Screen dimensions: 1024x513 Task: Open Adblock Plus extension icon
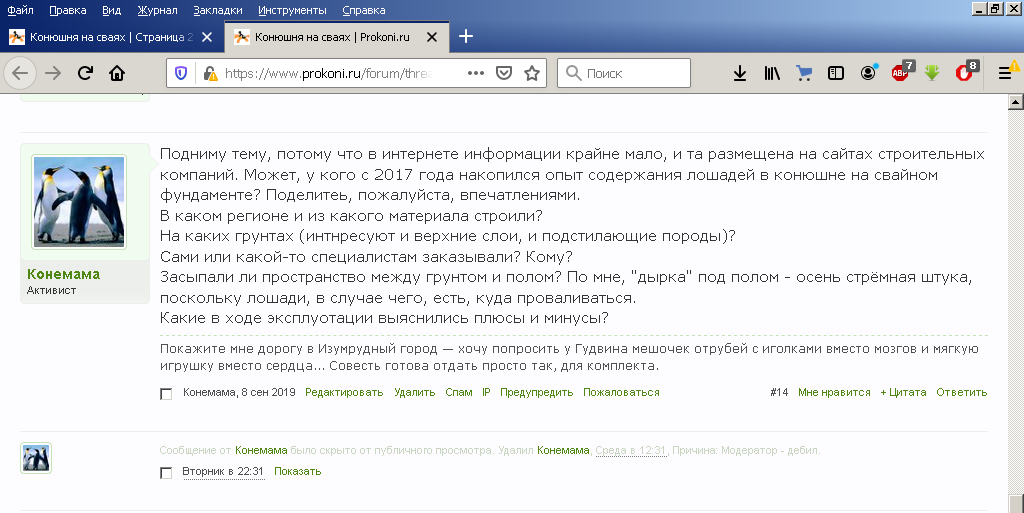(x=901, y=73)
